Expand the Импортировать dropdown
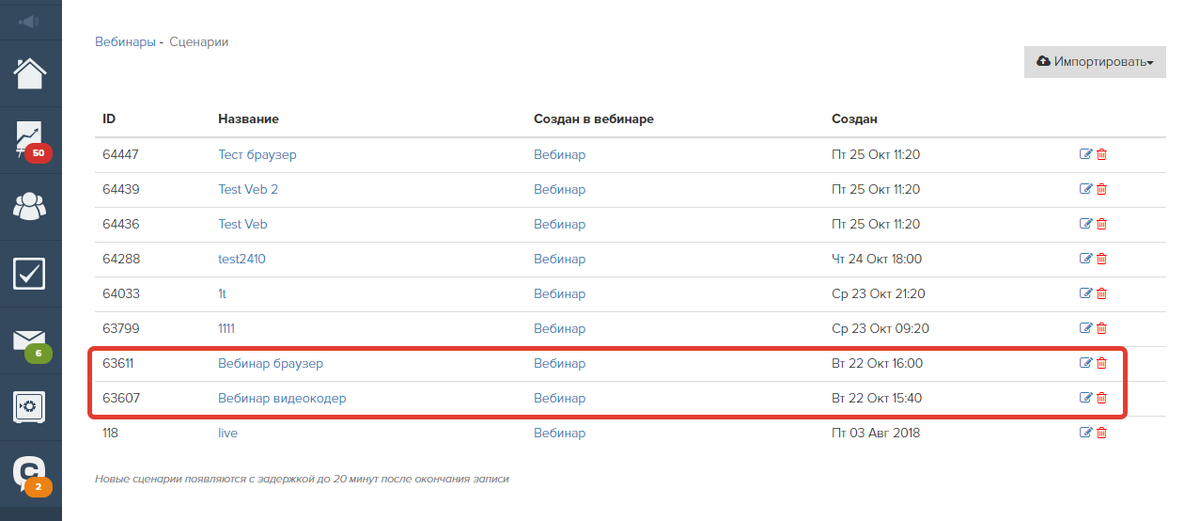1200x521 pixels. 1095,62
